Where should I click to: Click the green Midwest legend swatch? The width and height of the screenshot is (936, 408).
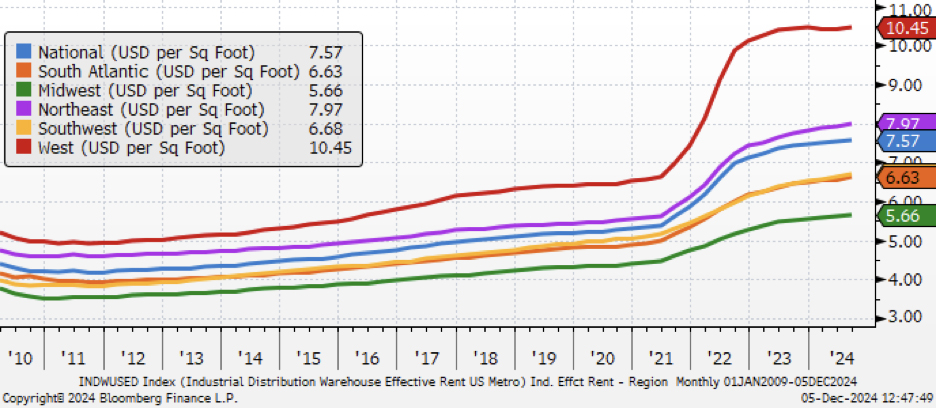pos(23,91)
